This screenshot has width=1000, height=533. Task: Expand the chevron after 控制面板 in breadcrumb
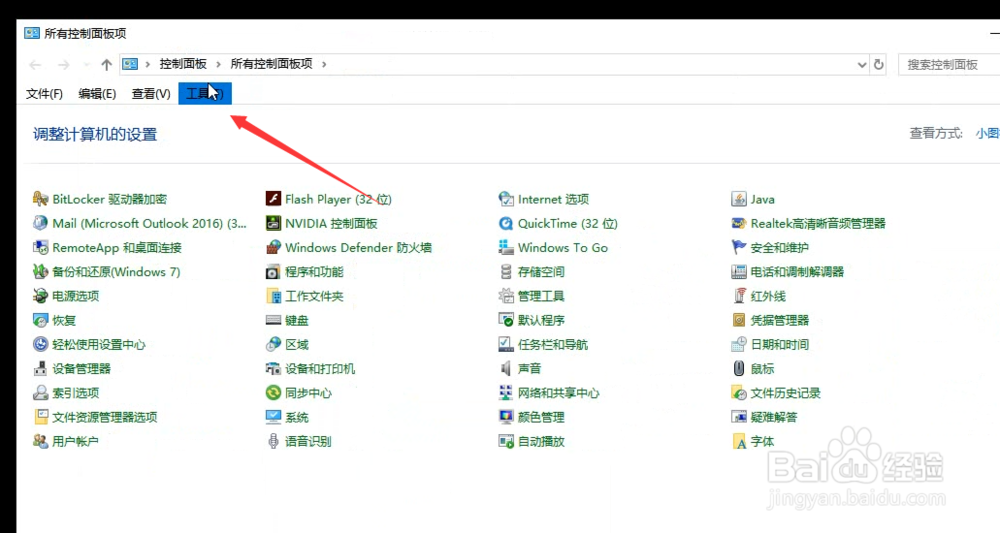218,64
